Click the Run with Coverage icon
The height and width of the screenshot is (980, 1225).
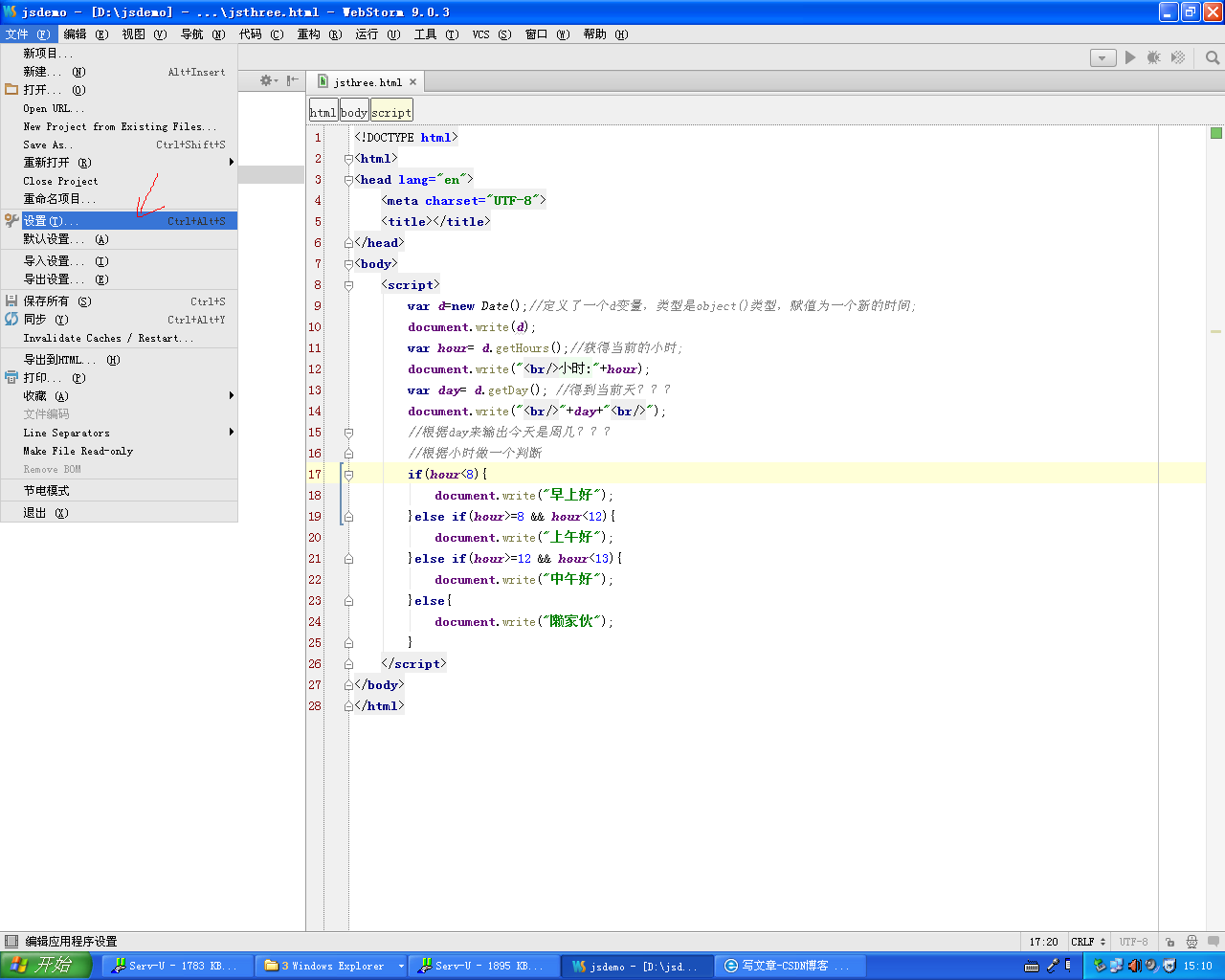(x=1178, y=57)
